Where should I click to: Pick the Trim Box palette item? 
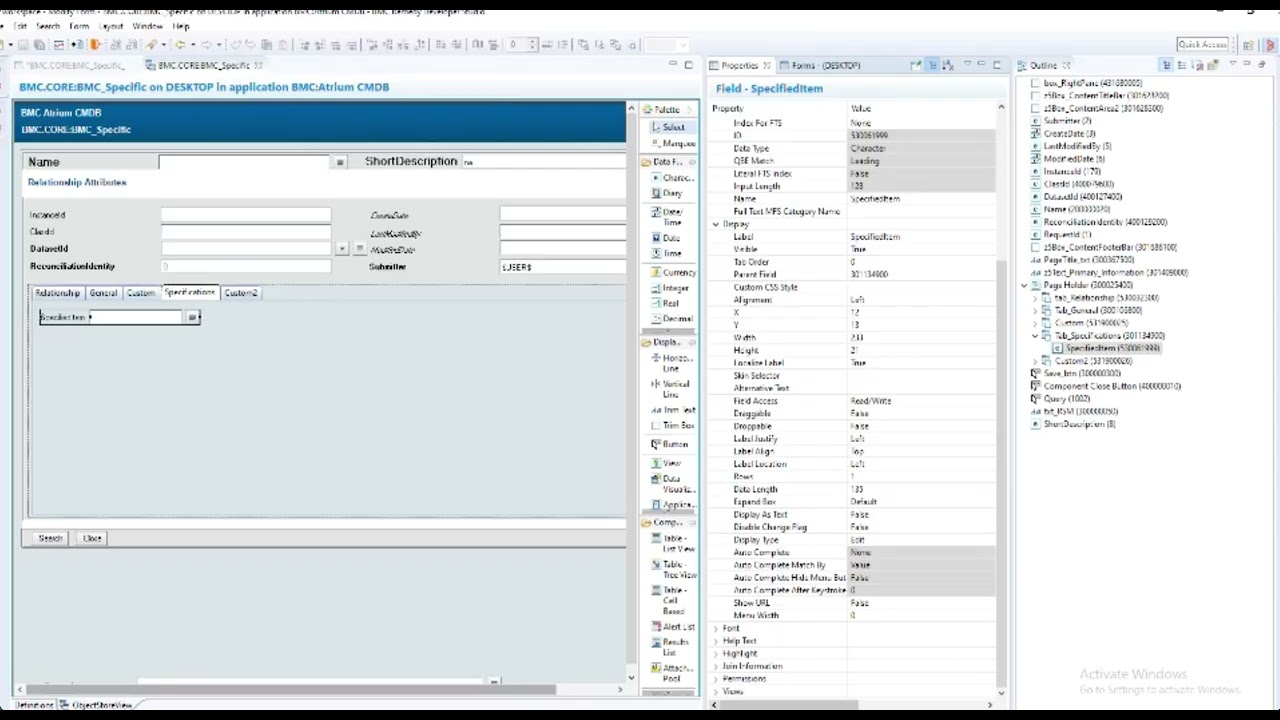coord(673,426)
